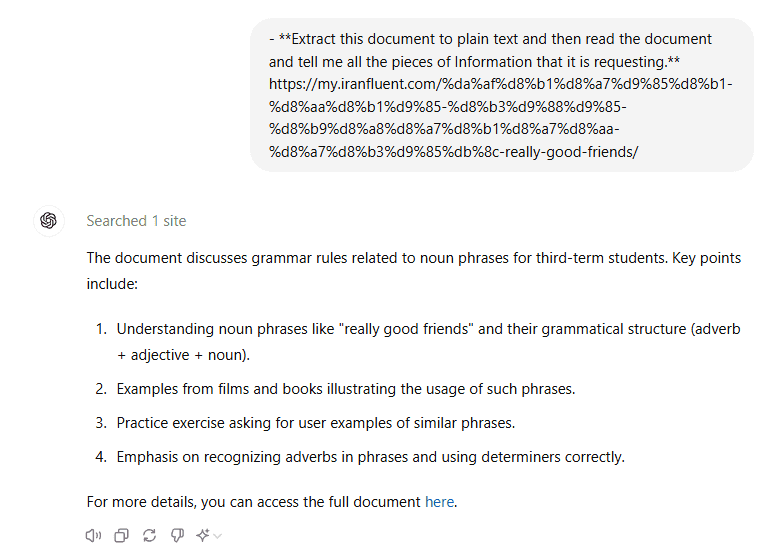Regenerate the response using circular arrows icon
This screenshot has height=548, width=771.
[x=149, y=535]
